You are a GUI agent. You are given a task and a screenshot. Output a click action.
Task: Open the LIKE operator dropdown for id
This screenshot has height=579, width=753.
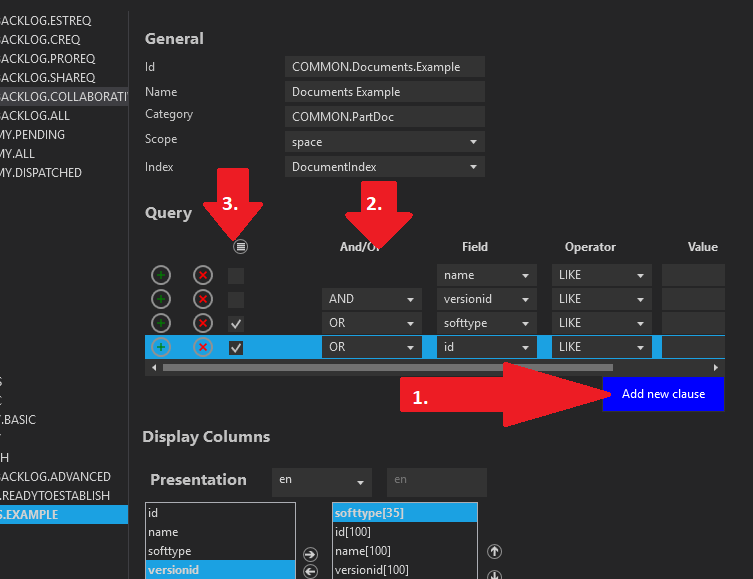coord(602,347)
